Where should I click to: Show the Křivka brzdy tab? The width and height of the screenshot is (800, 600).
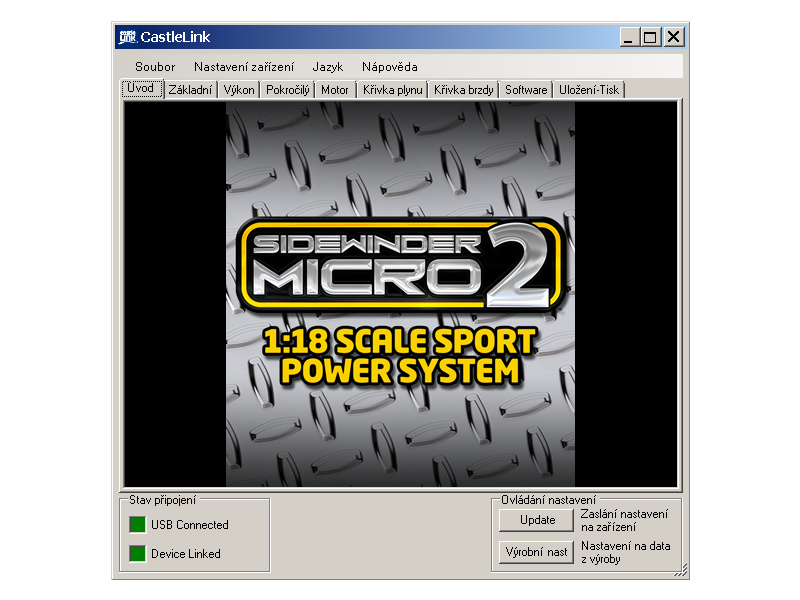click(464, 90)
